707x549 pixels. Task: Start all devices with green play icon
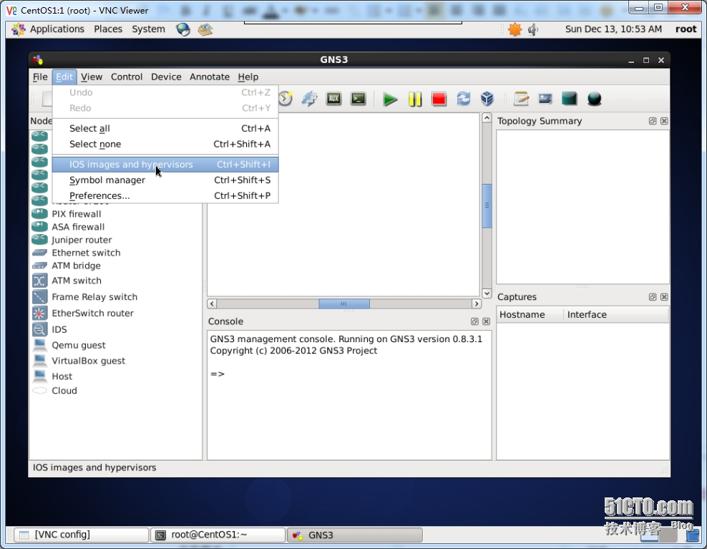[390, 99]
